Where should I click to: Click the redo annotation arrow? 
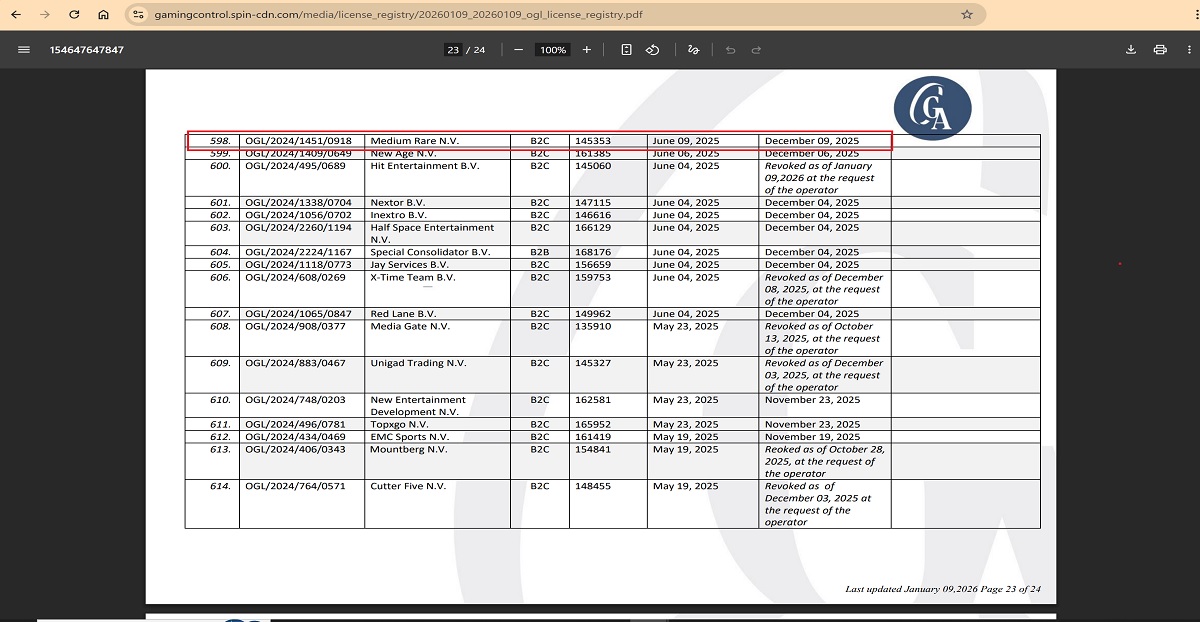coord(756,50)
